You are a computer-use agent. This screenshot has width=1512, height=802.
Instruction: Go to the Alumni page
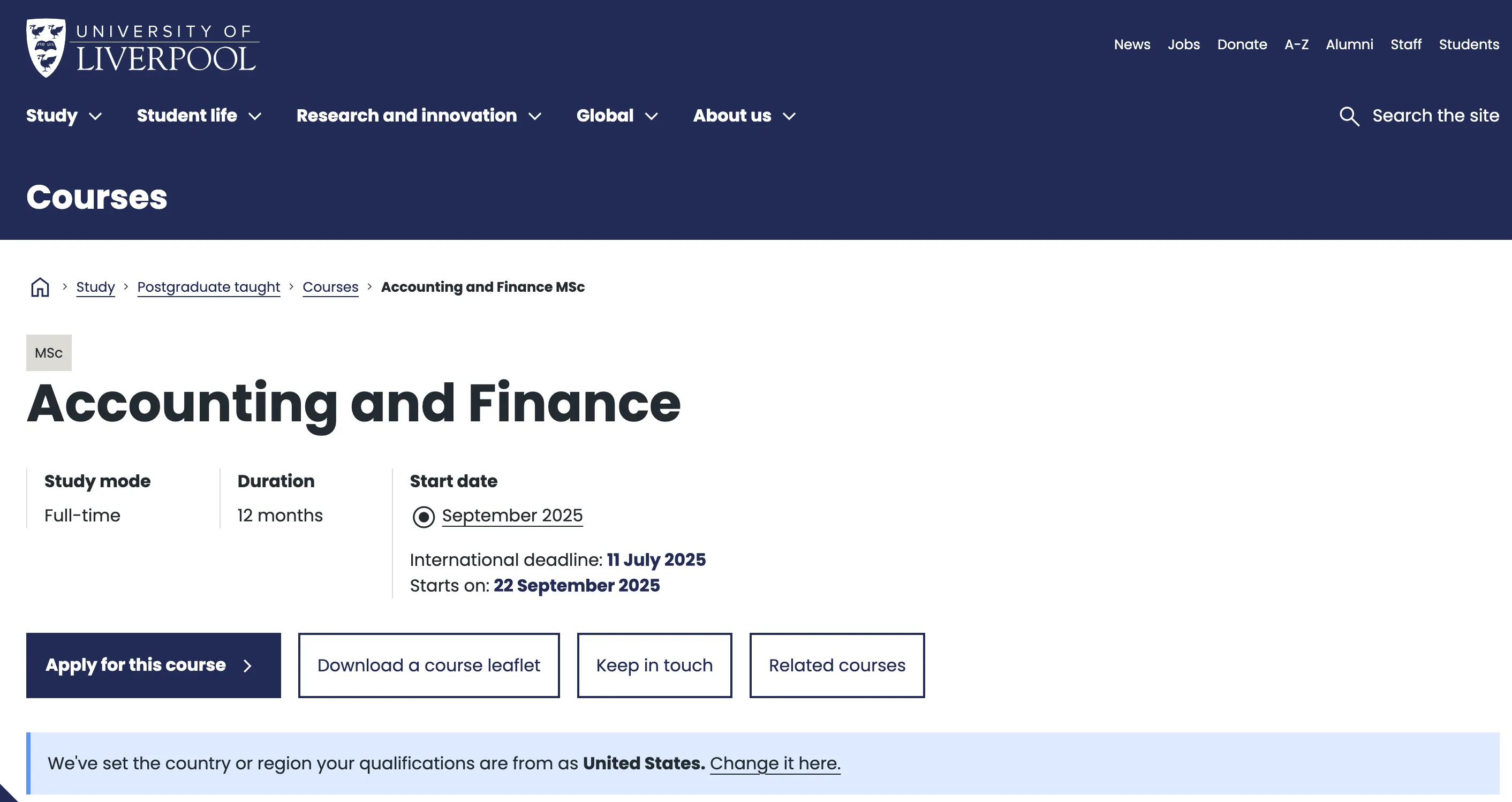click(1349, 44)
